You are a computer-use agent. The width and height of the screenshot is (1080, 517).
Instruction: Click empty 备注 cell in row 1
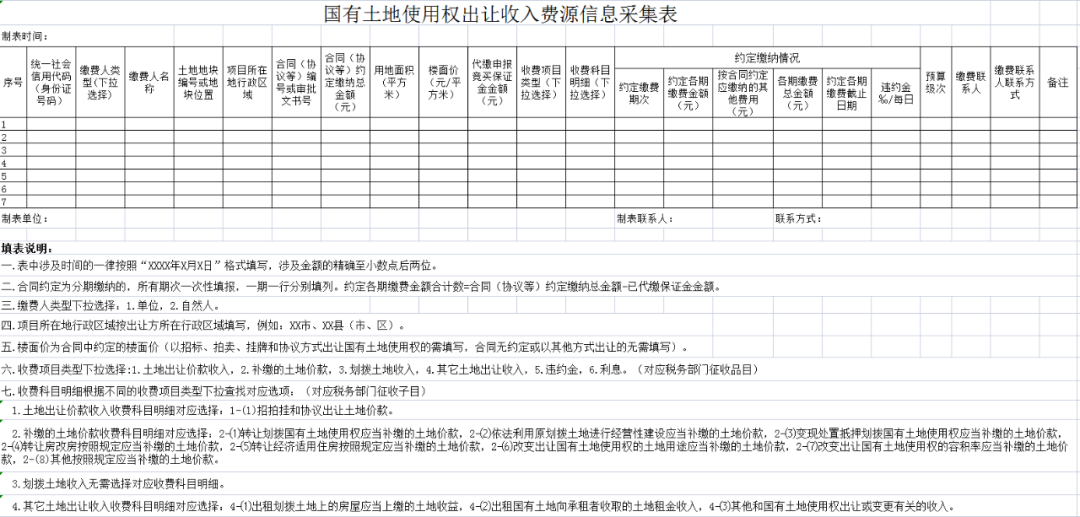pyautogui.click(x=1058, y=125)
